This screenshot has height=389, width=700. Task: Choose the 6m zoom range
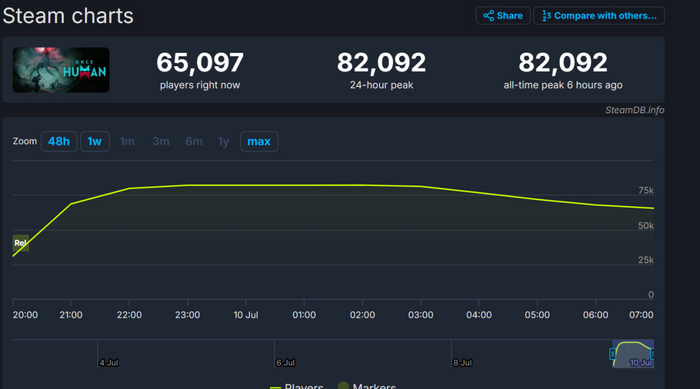pyautogui.click(x=194, y=142)
